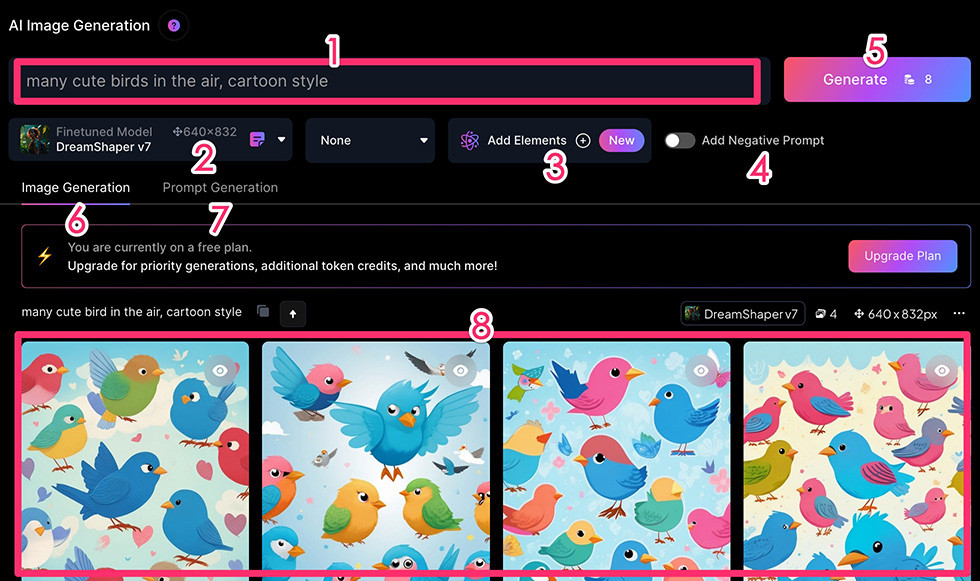Click the lightning bolt icon in the upgrade banner
980x581 pixels.
(44, 256)
